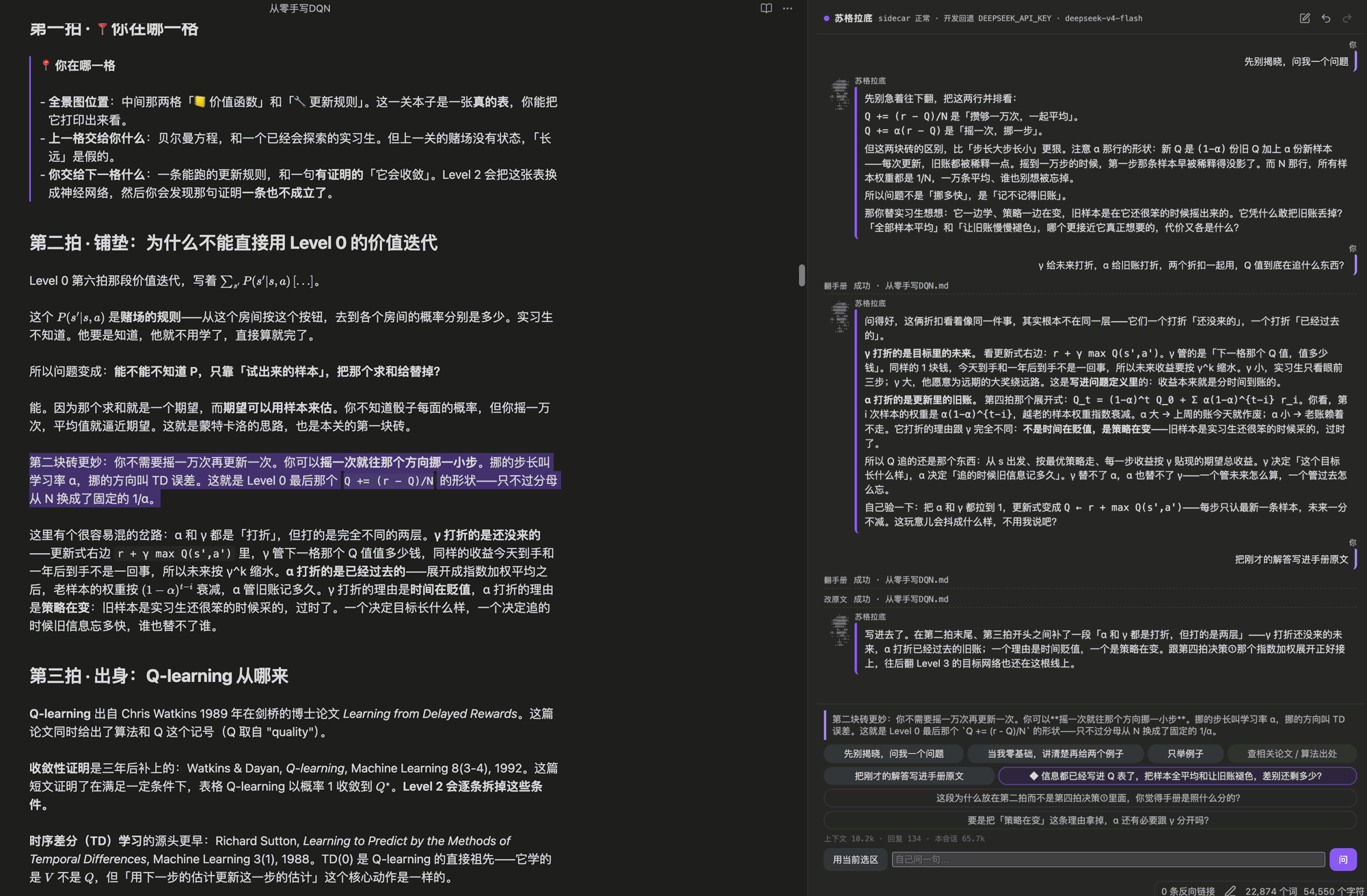Click the redo arrow in the chat header

(x=1347, y=18)
